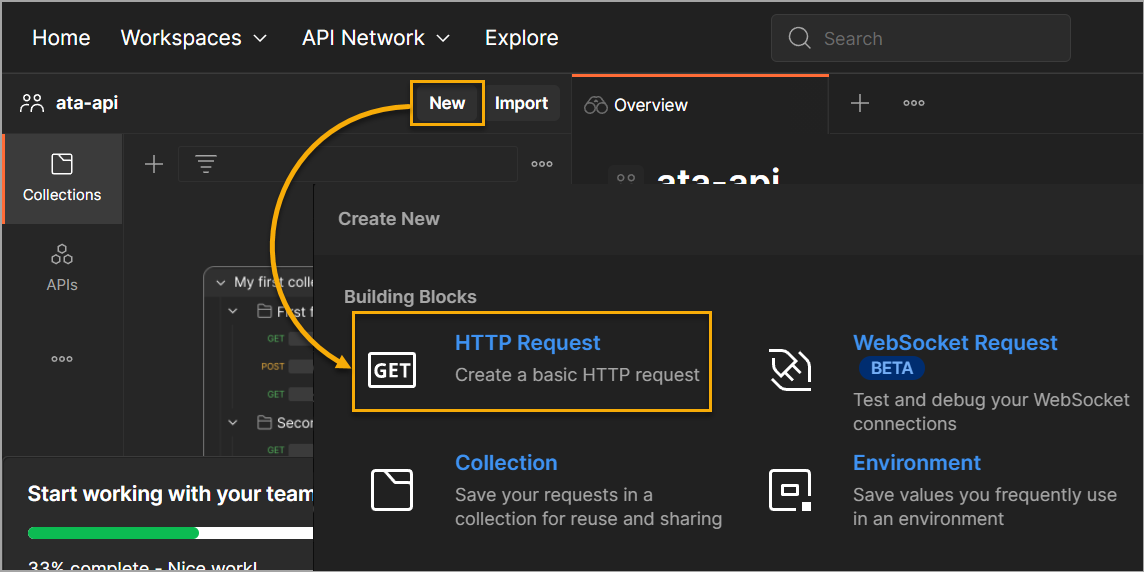The width and height of the screenshot is (1144, 572).
Task: Click the search magnifier icon
Action: tap(800, 38)
